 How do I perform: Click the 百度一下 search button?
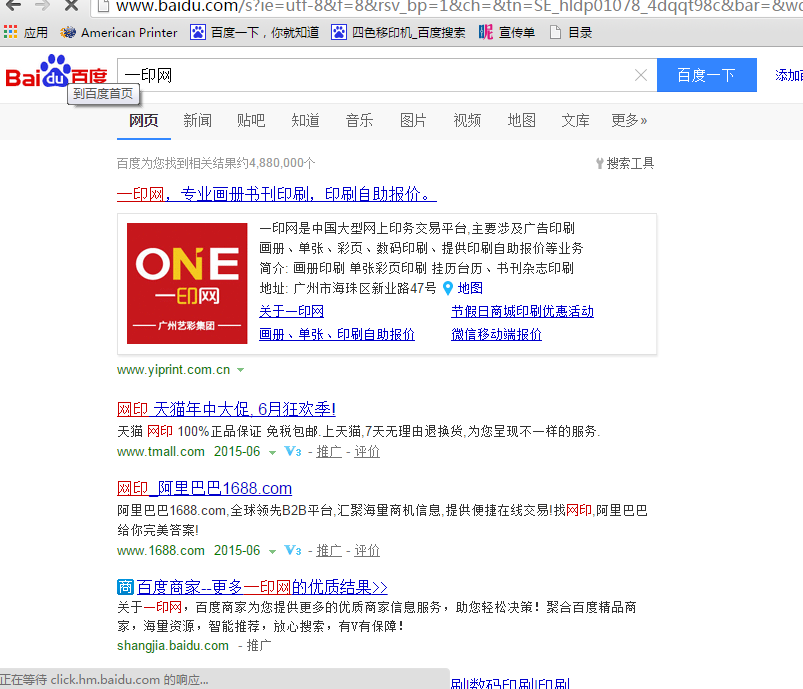coord(707,75)
